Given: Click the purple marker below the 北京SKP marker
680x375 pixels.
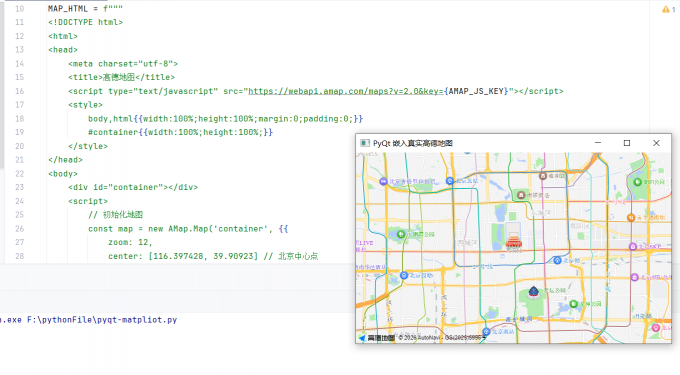Looking at the screenshot, I should point(634,277).
